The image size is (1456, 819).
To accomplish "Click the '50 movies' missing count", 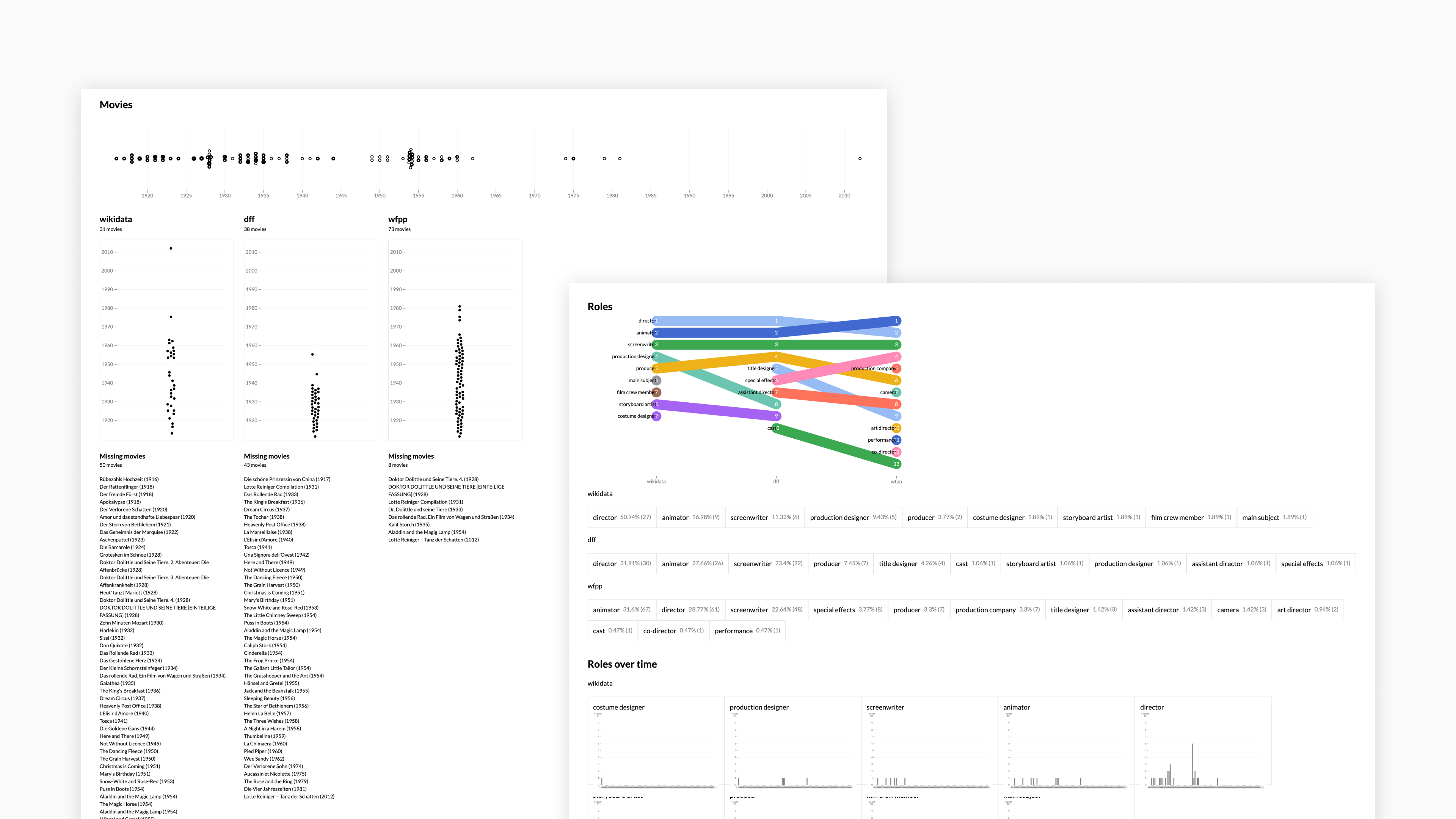I will (x=111, y=465).
